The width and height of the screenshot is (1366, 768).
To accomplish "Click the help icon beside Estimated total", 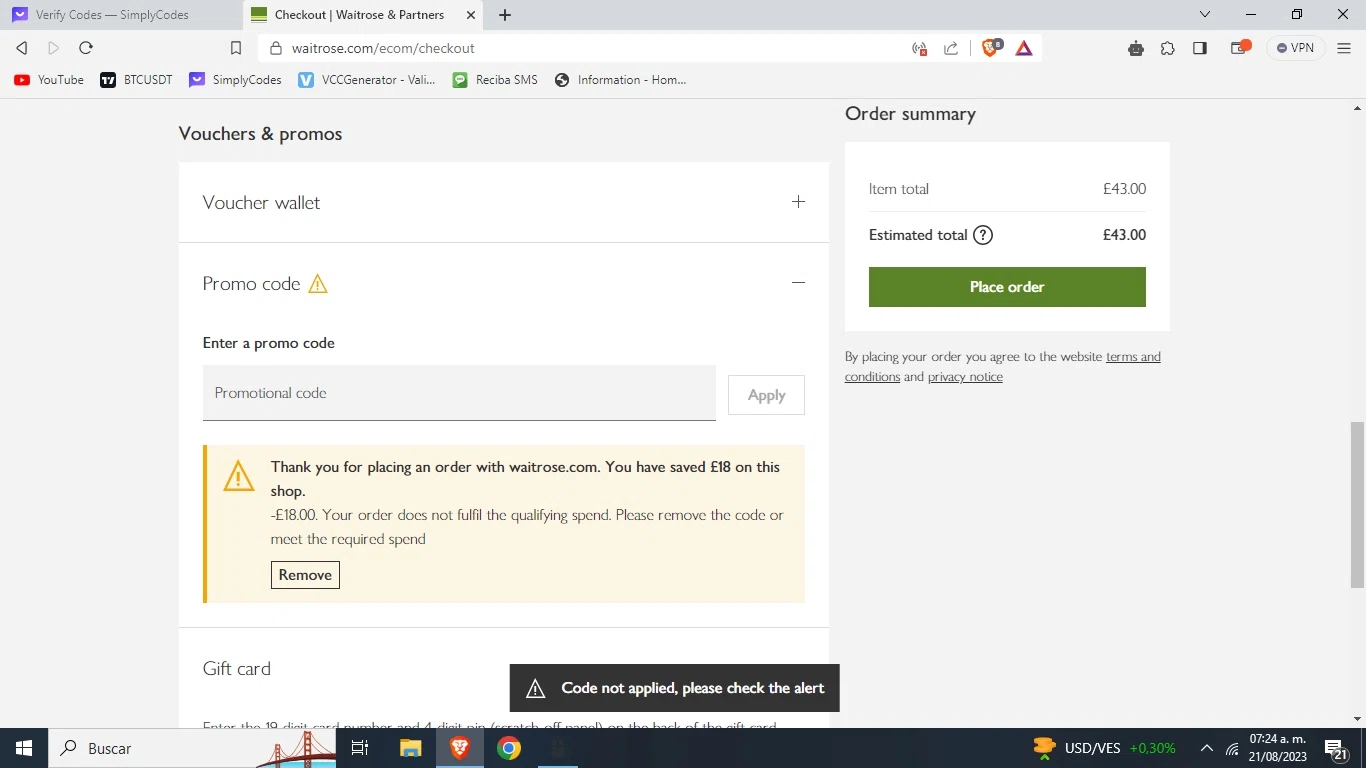I will click(x=983, y=235).
